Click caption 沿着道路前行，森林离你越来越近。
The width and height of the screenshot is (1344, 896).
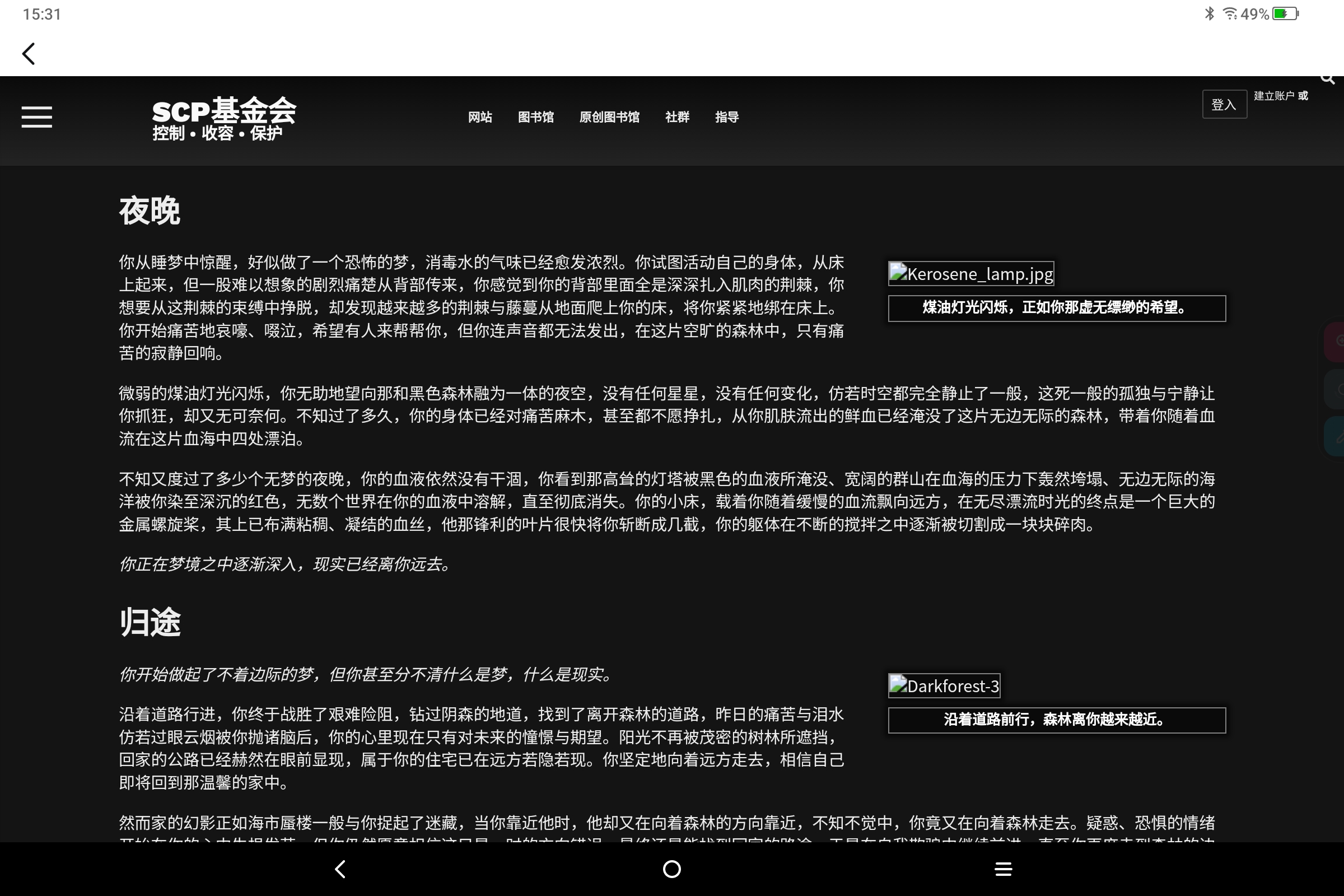1057,720
